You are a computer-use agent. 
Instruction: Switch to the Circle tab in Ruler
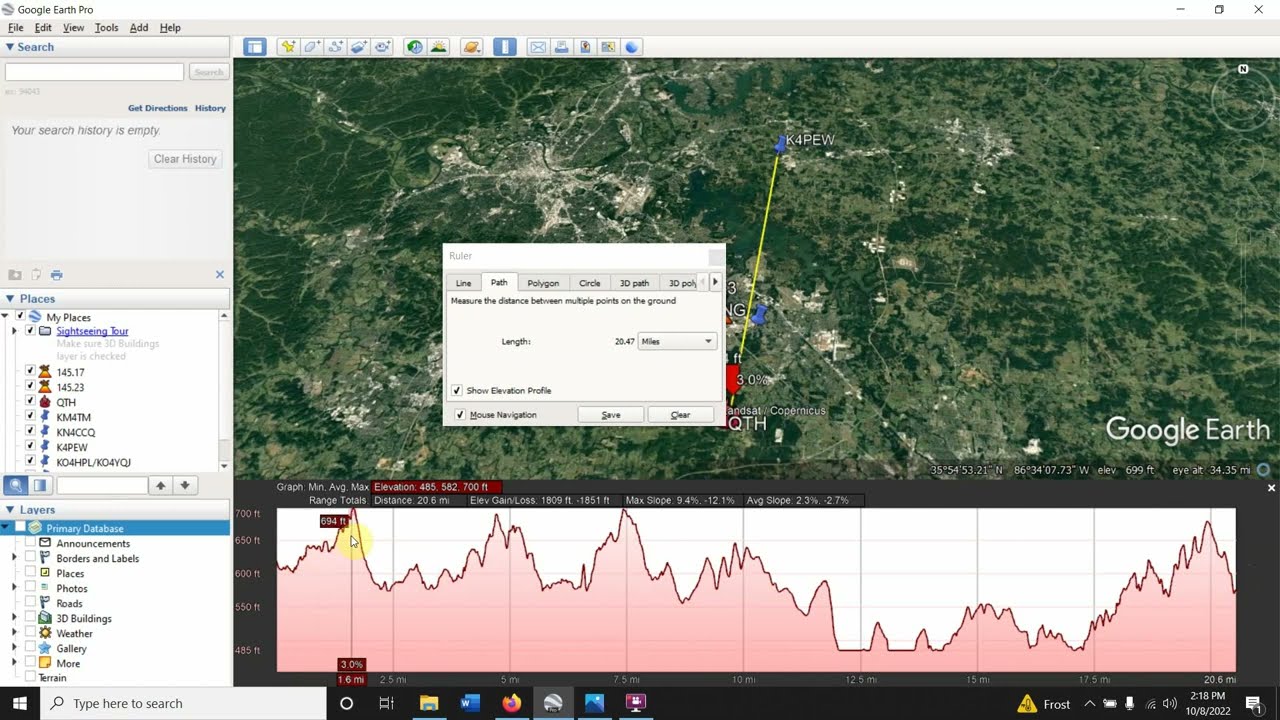point(590,283)
